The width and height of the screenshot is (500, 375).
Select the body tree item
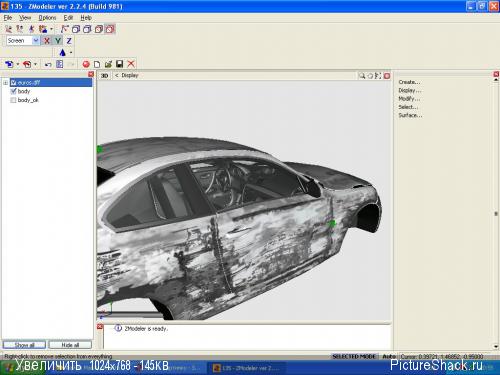(24, 91)
